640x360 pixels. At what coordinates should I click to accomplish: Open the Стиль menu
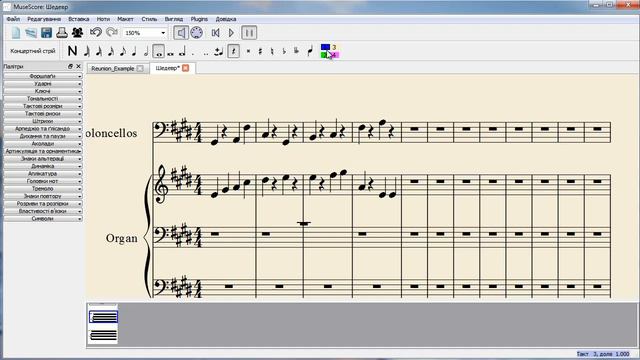(x=149, y=19)
